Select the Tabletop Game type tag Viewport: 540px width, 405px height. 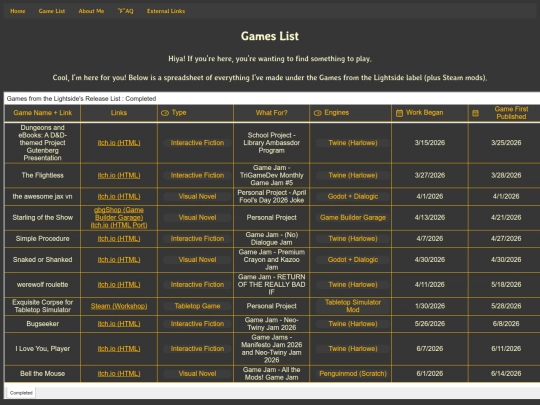coord(197,306)
